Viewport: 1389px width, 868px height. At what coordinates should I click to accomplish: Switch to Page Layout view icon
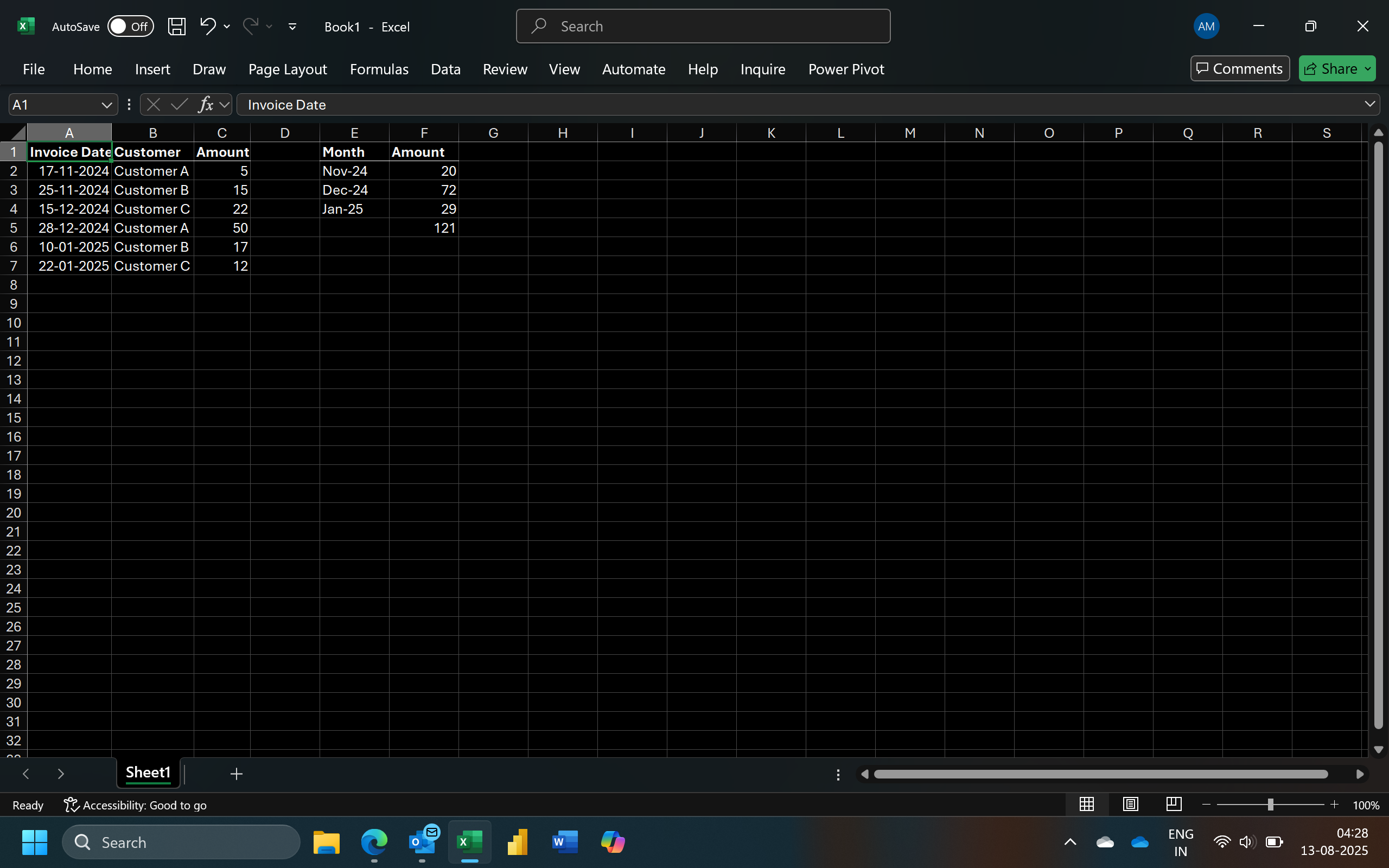coord(1130,805)
